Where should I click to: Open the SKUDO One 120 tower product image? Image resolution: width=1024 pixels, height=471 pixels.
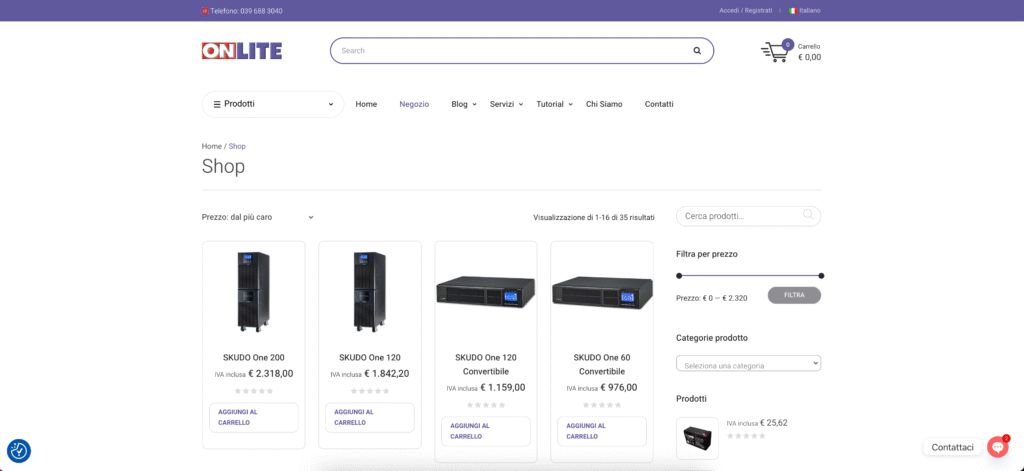click(370, 293)
